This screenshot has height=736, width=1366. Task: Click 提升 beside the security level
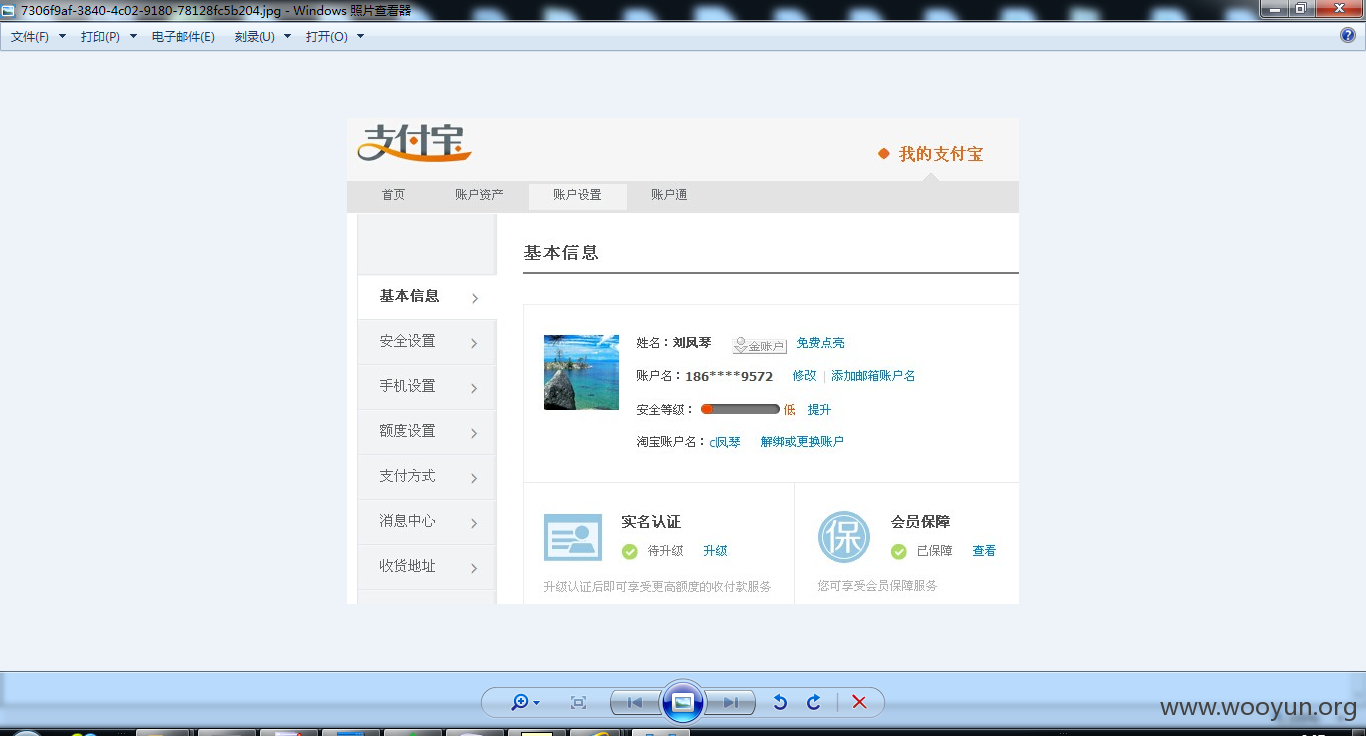[819, 410]
